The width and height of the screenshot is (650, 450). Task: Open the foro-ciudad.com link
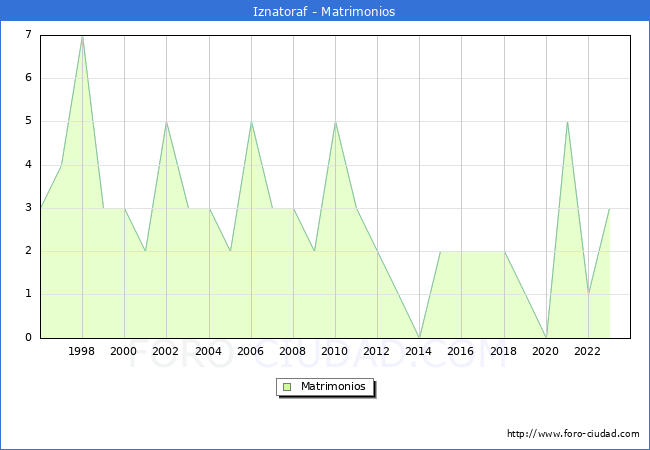(573, 434)
